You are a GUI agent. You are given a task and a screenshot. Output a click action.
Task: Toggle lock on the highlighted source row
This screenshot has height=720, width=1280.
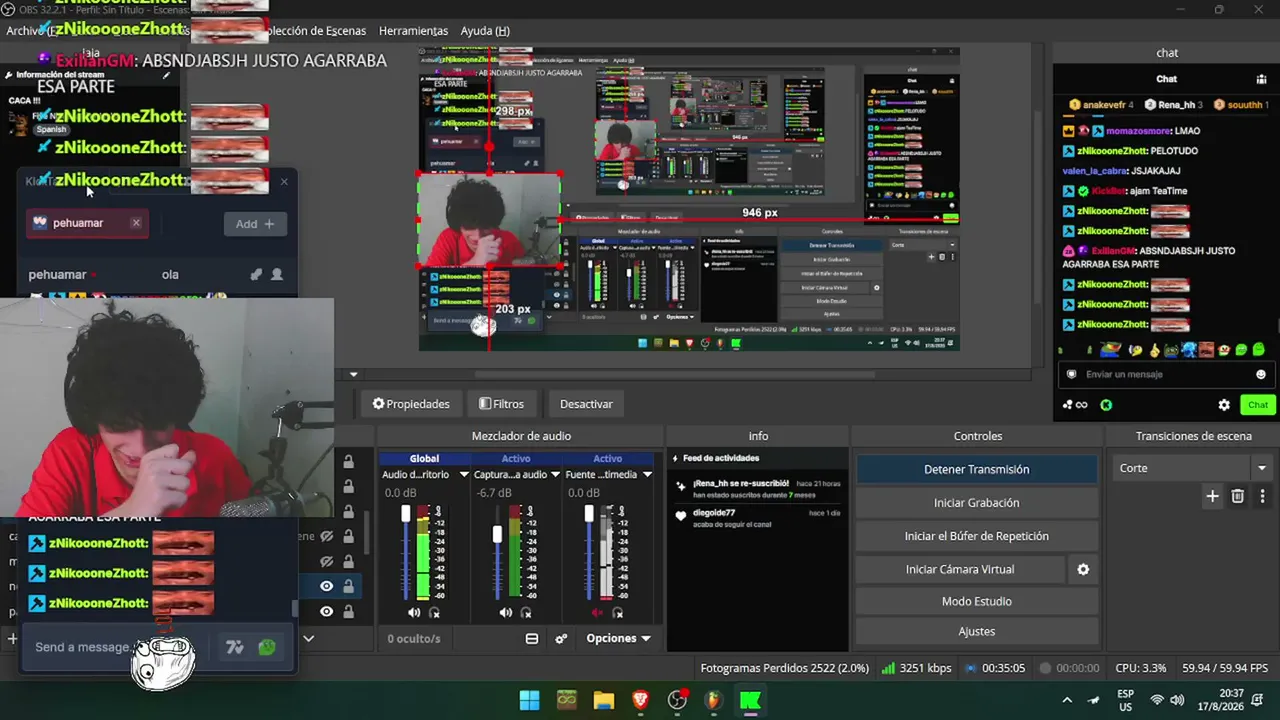coord(348,586)
